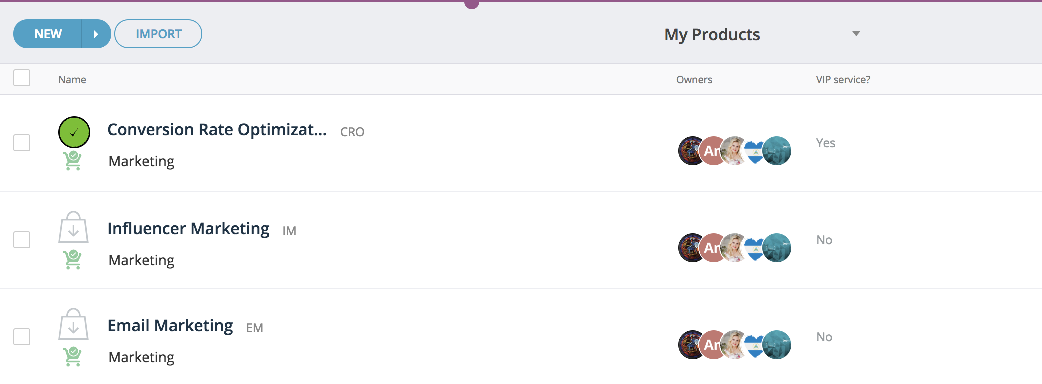Click the green checkmark icon for Conversion Rate Optimization
Viewport: 1042px width, 384px height.
[x=74, y=132]
